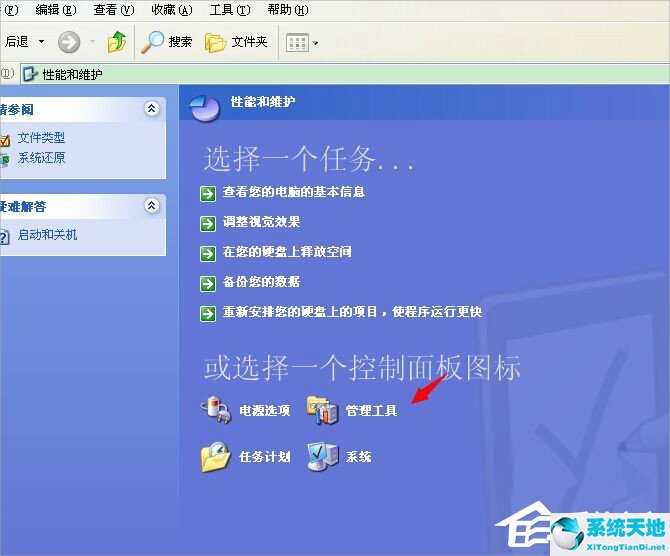Click the 管理工具 toolbox icon
The width and height of the screenshot is (670, 556).
323,410
